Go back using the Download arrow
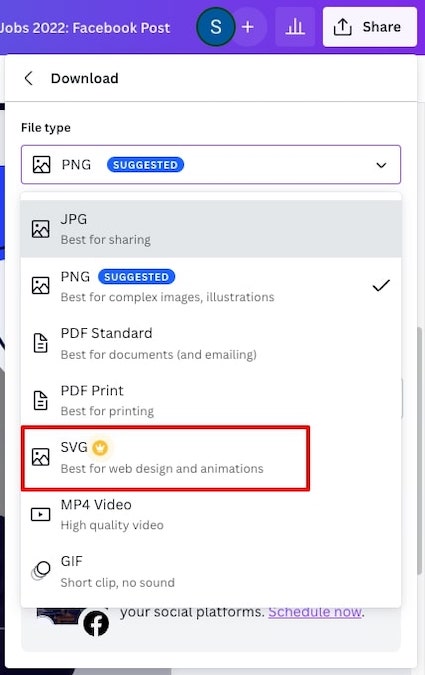The image size is (425, 675). 29,78
